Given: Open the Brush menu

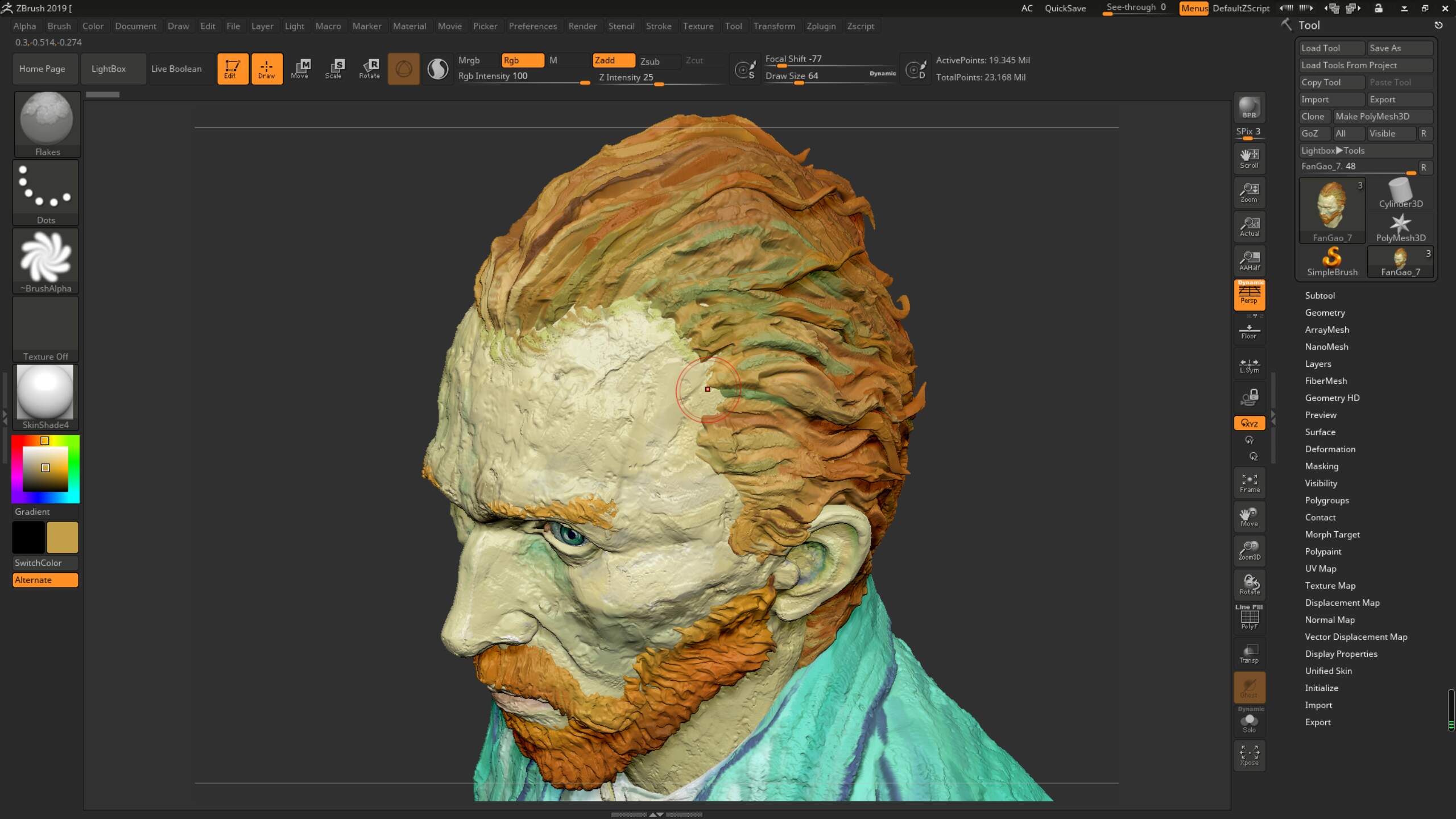Looking at the screenshot, I should [59, 26].
